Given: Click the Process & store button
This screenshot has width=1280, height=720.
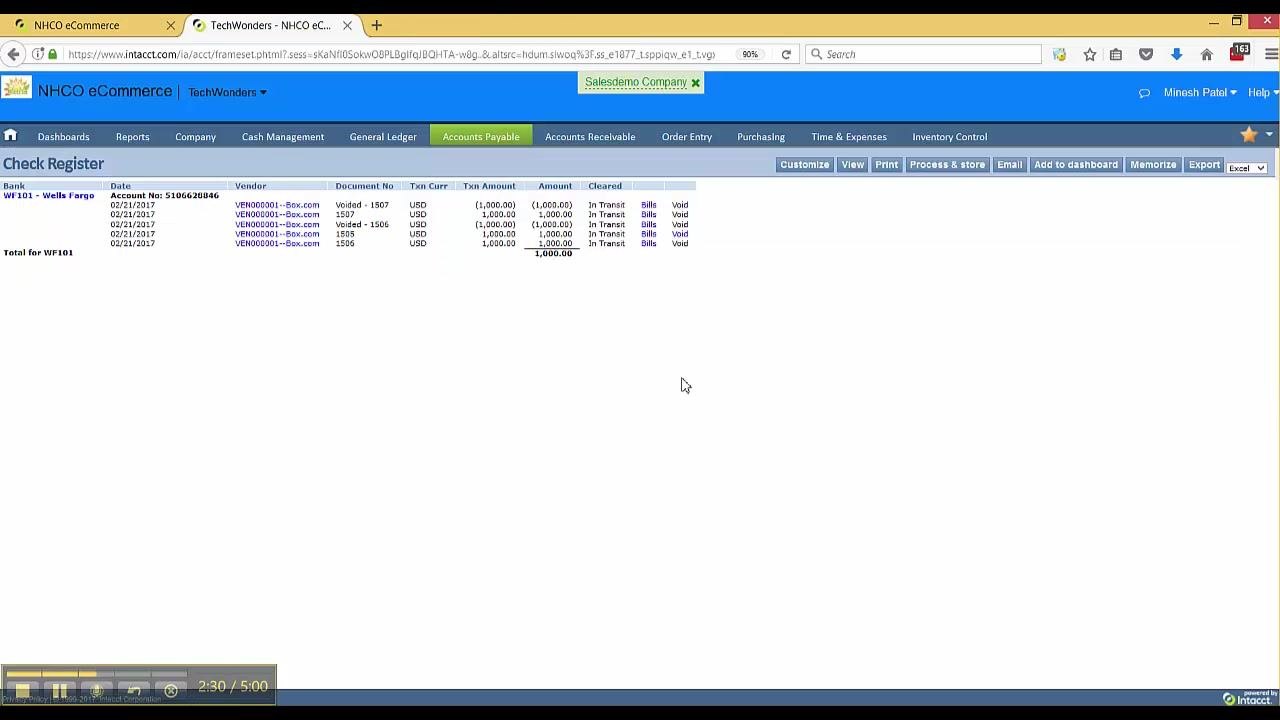Looking at the screenshot, I should click(x=947, y=164).
